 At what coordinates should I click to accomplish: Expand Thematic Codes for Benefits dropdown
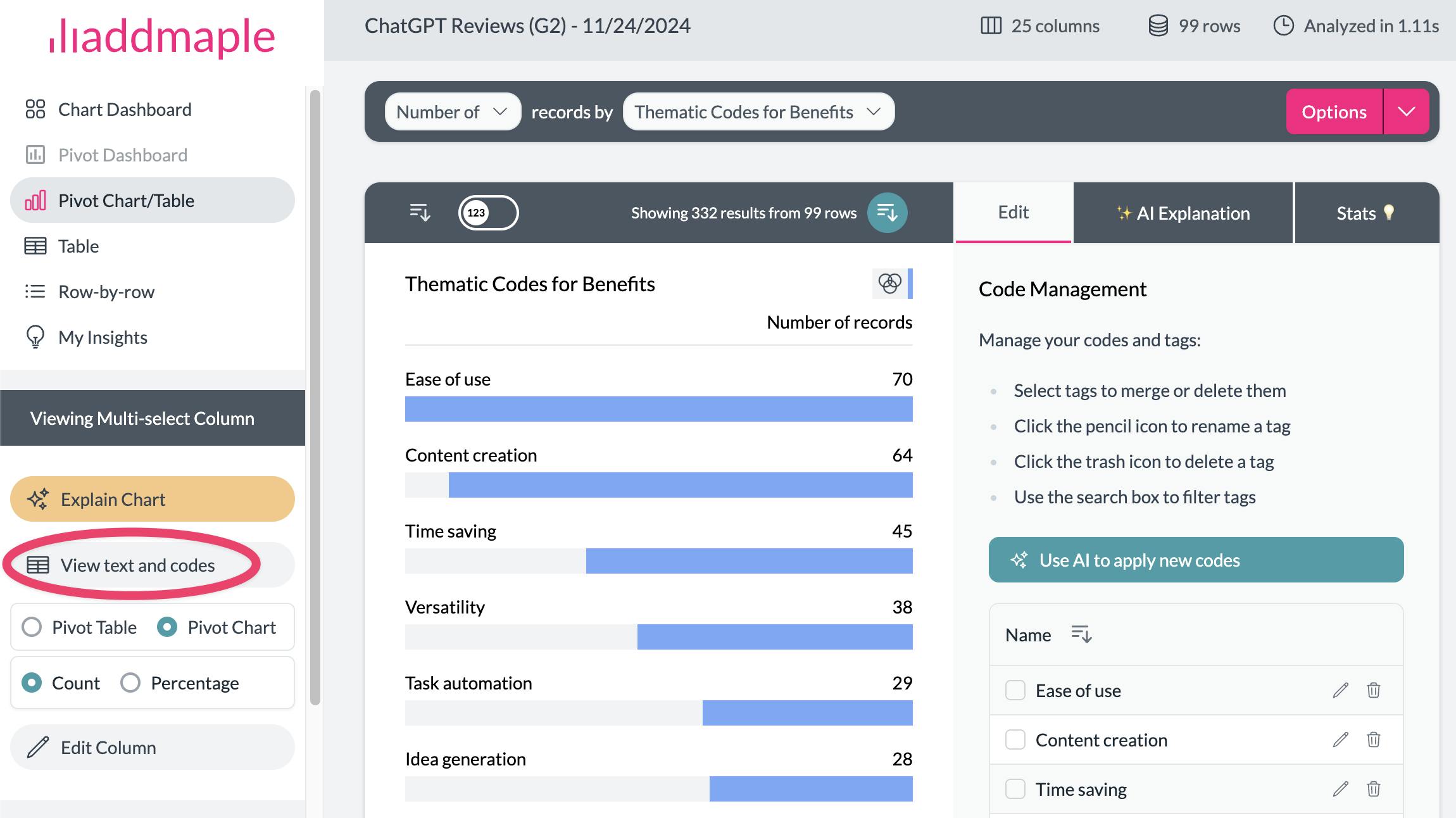click(758, 112)
